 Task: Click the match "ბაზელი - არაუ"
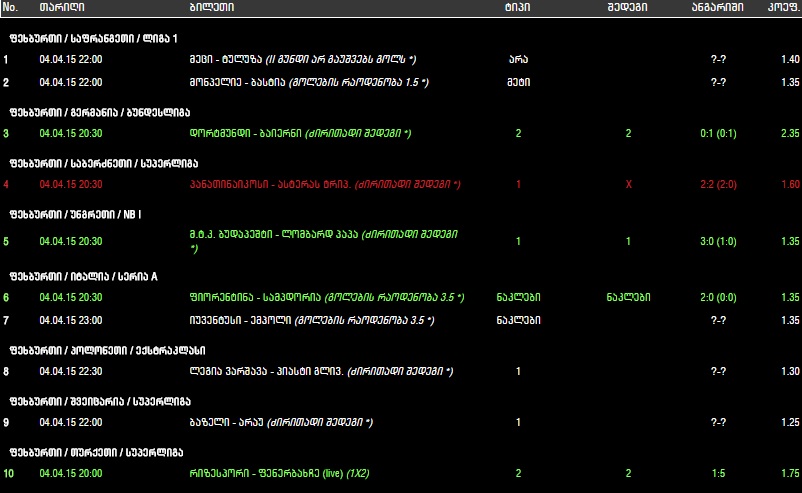(227, 422)
